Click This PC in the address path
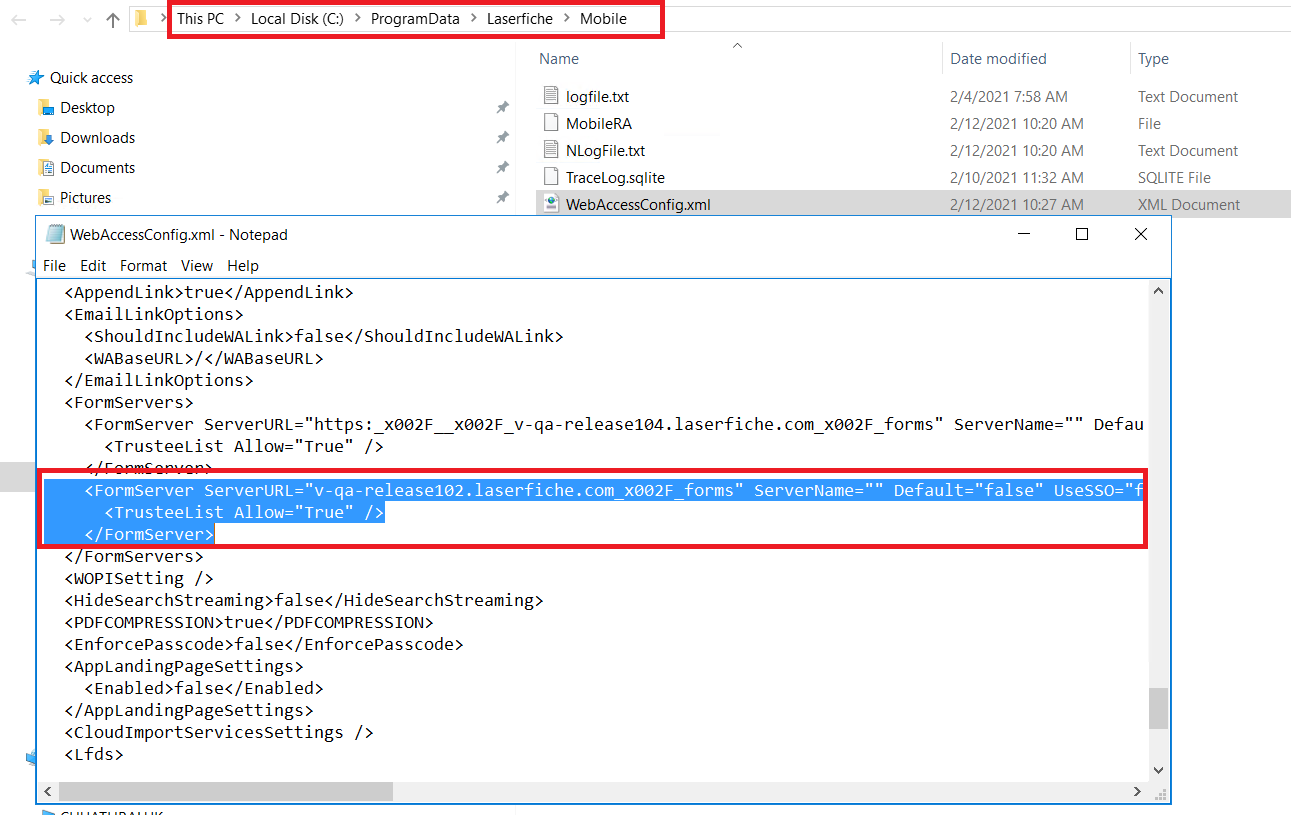This screenshot has width=1291, height=815. (x=201, y=19)
